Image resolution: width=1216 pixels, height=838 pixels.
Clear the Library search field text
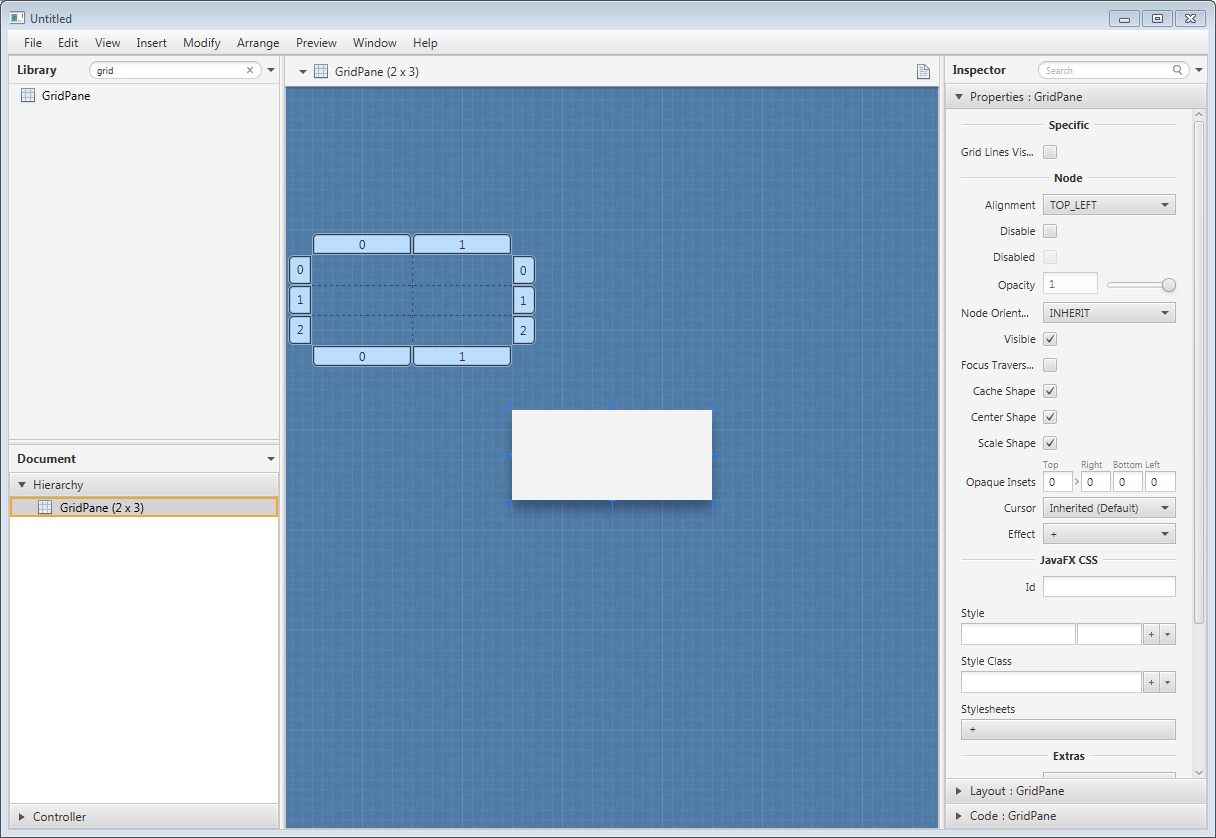(x=250, y=71)
